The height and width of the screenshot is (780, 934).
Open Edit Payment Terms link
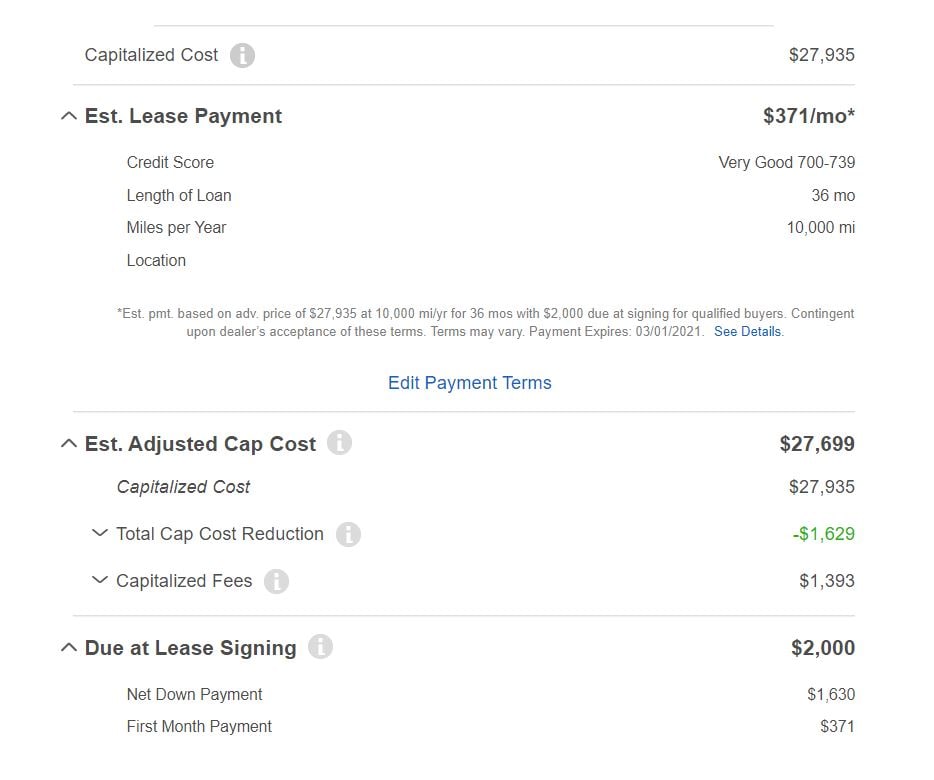[x=469, y=383]
